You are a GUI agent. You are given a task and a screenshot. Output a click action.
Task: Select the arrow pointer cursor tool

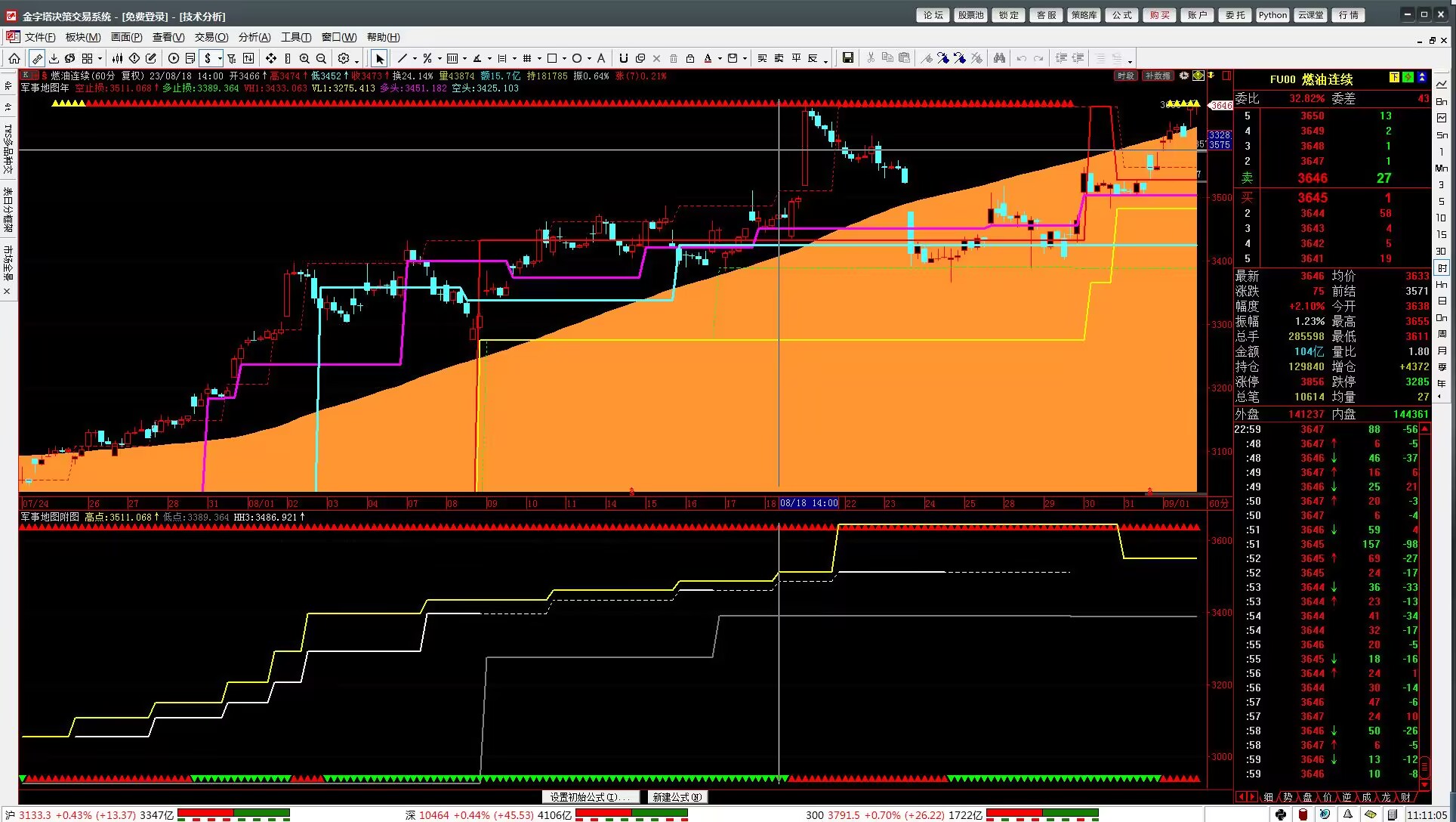pos(380,58)
